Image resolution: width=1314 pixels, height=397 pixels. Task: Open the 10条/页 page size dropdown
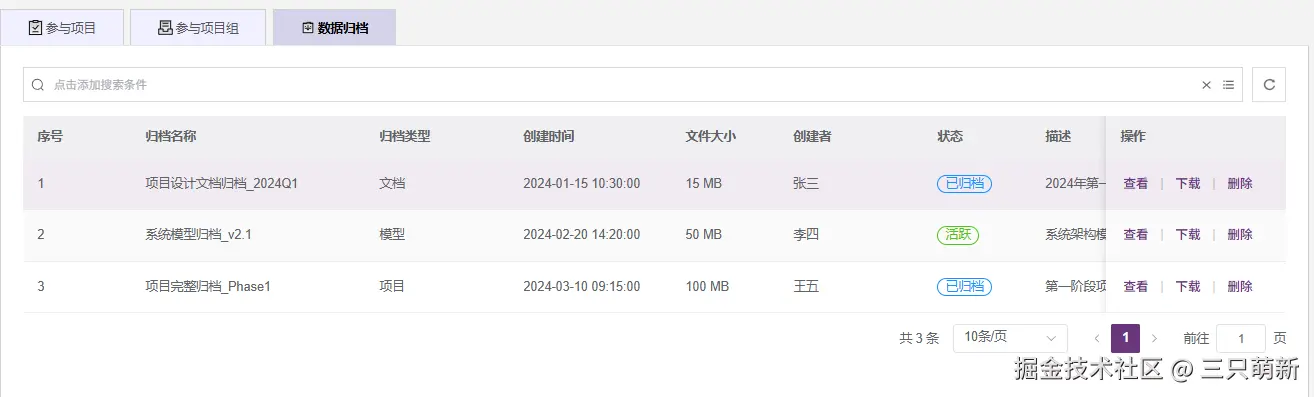(x=1010, y=338)
